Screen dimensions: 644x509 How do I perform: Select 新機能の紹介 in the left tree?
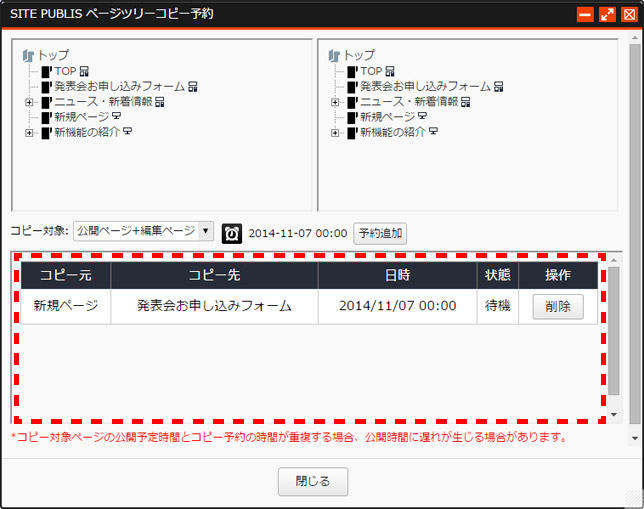[87, 132]
